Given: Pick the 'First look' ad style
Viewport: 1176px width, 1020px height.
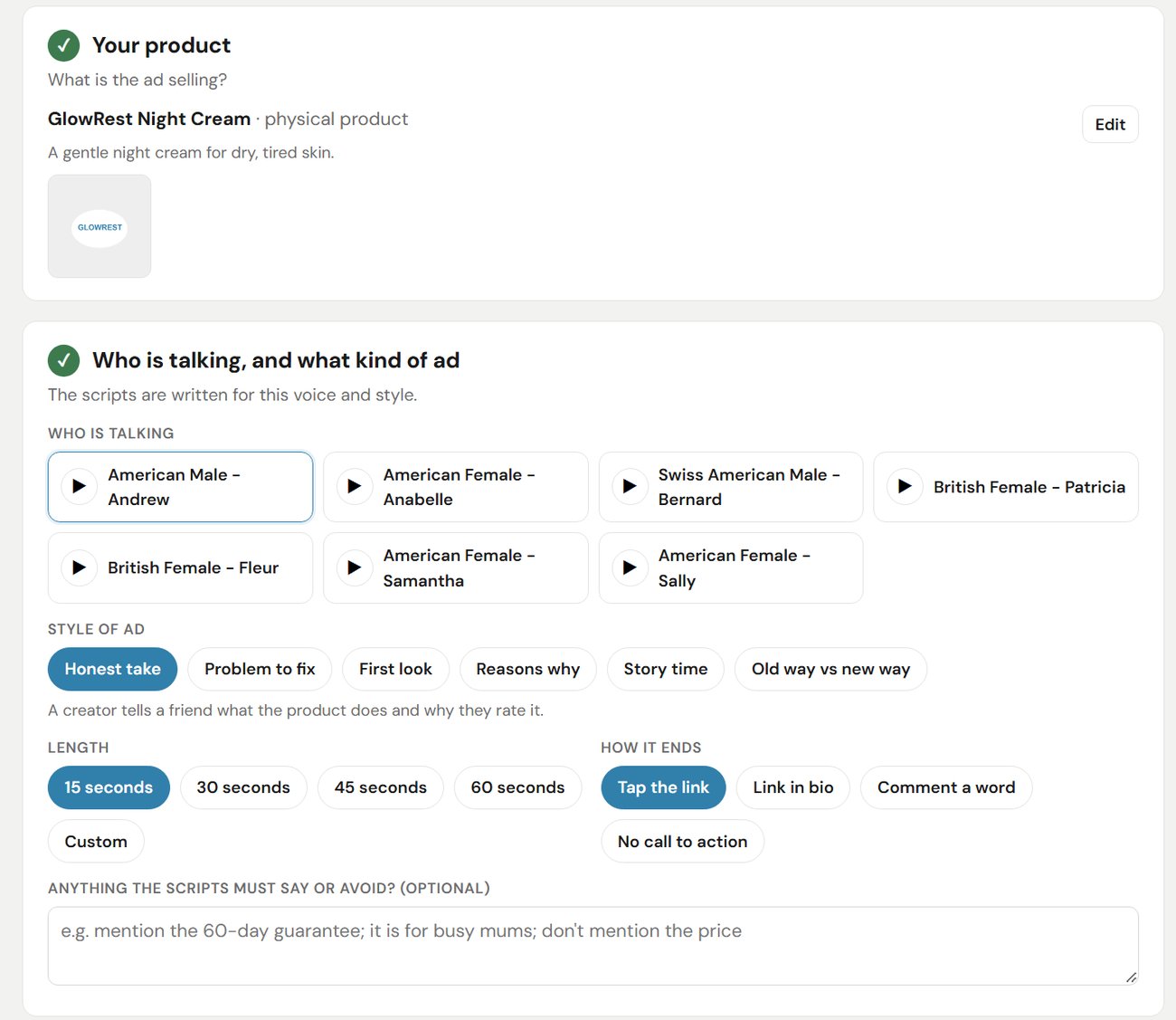Looking at the screenshot, I should coord(395,669).
